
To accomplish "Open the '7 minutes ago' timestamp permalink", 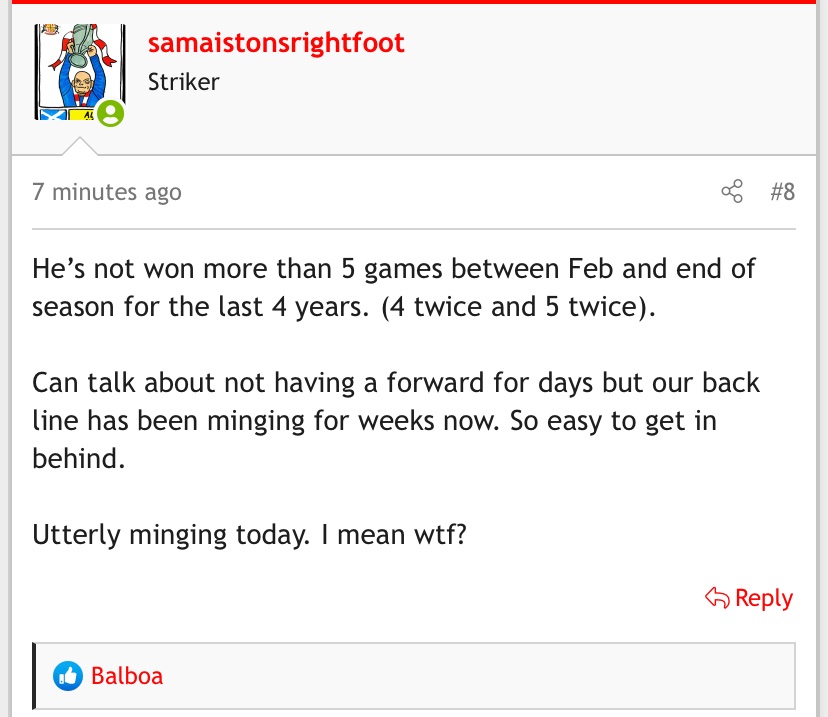I will coord(107,192).
